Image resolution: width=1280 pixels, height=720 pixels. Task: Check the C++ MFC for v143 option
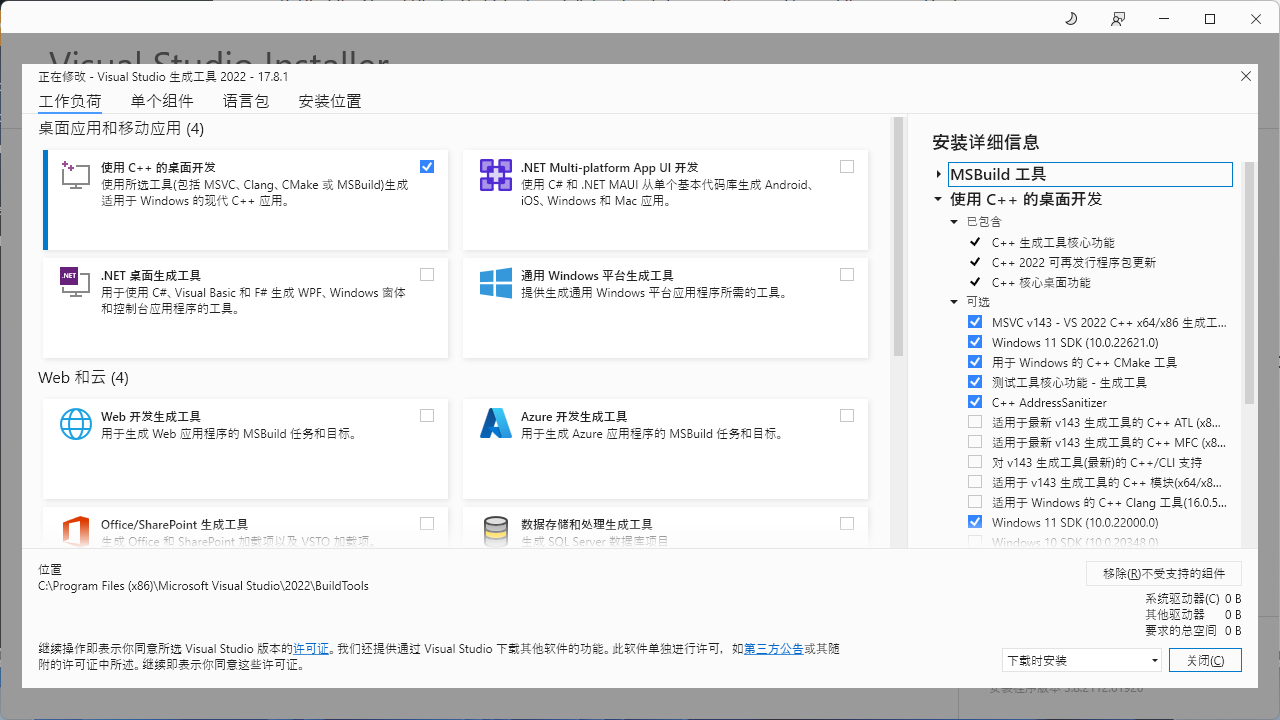(975, 442)
